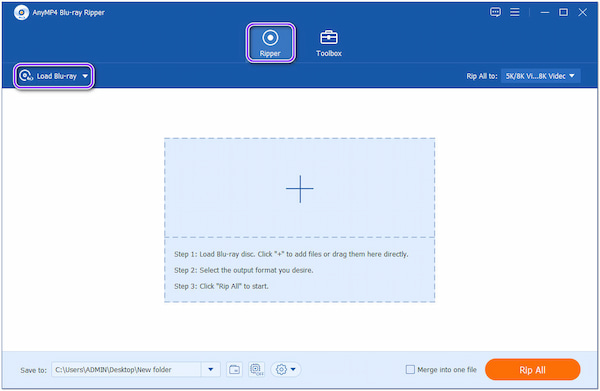Click the 'Rip All to:' label
600x391 pixels.
click(481, 76)
